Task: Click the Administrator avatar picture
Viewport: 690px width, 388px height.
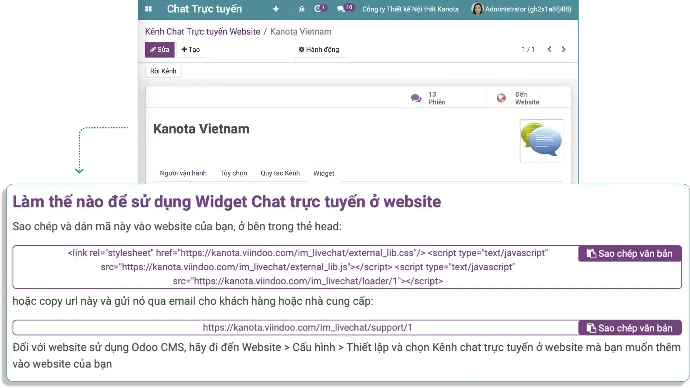Action: [477, 9]
